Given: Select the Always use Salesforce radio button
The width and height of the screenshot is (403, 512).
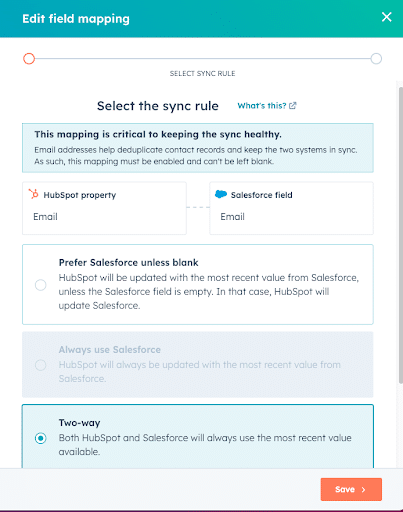Looking at the screenshot, I should coord(41,365).
